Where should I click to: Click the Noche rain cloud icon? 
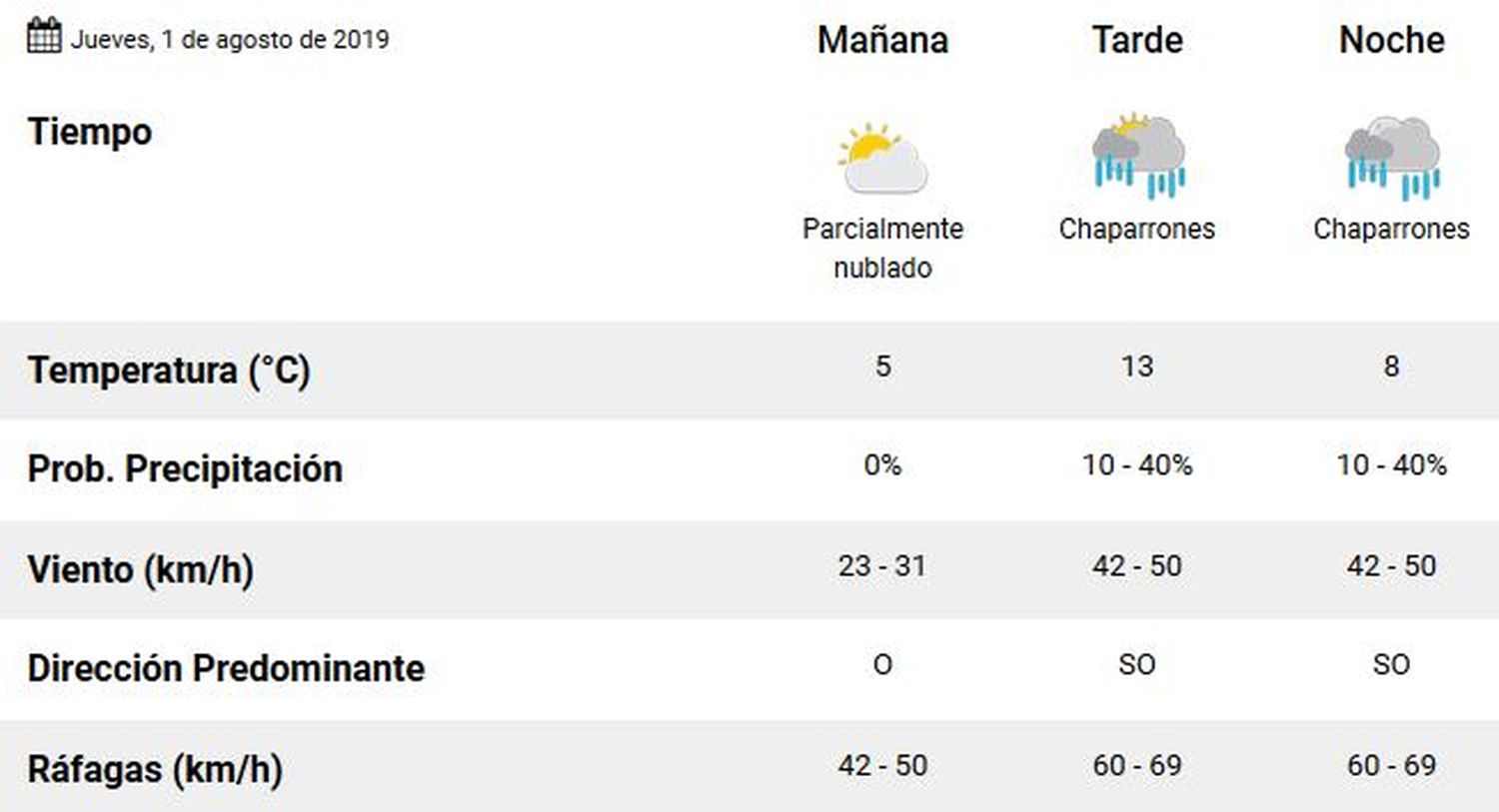1392,158
